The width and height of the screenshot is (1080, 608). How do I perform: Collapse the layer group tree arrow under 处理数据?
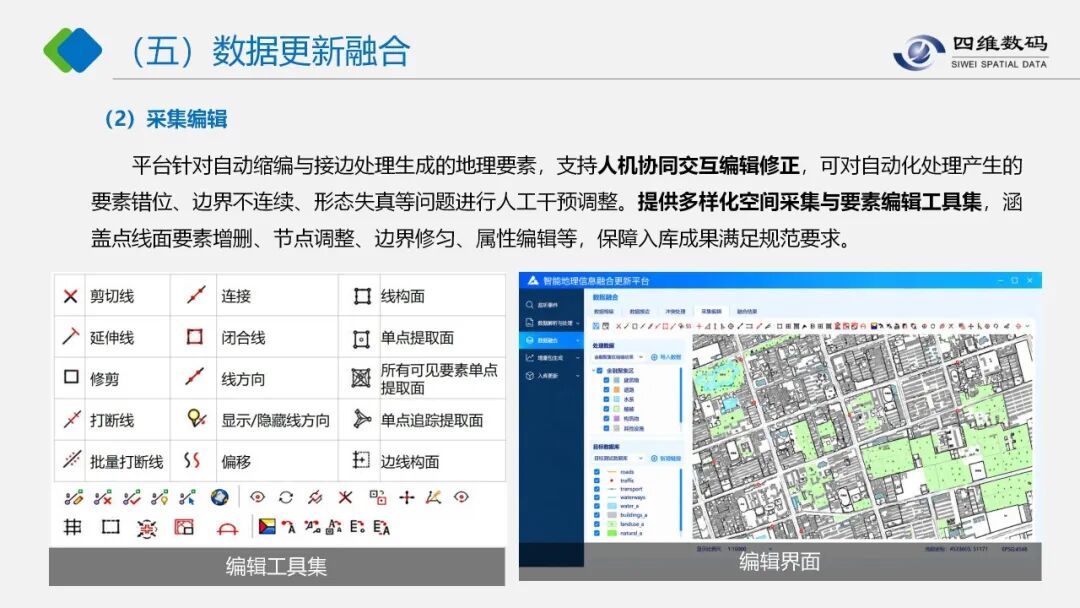[x=593, y=370]
